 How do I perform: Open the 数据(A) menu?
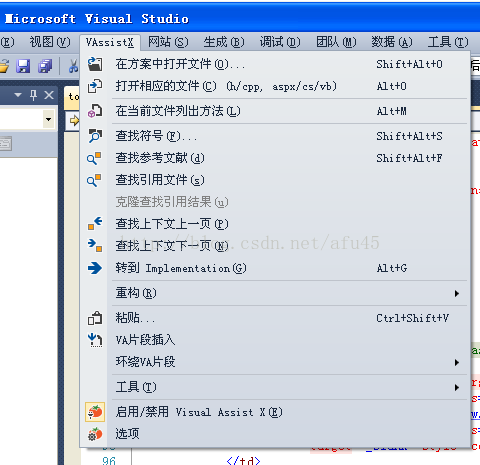coord(392,42)
